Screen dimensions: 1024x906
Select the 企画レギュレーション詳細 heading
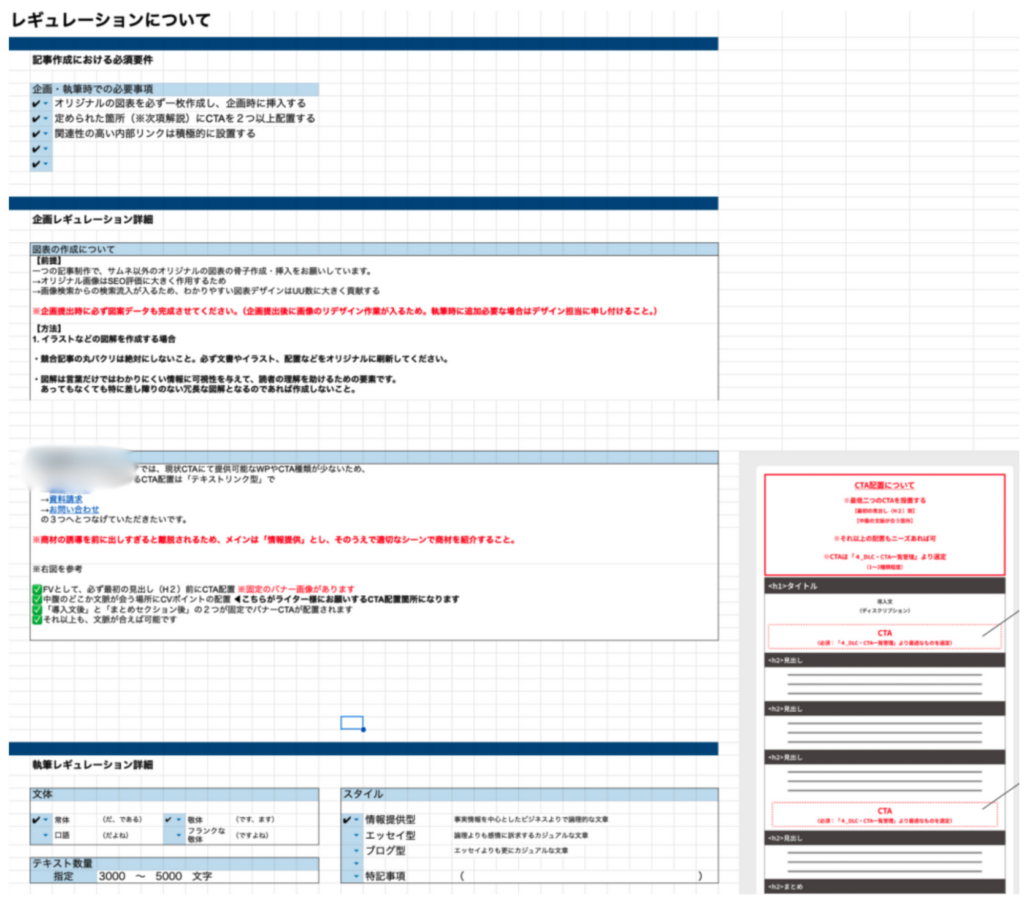92,219
